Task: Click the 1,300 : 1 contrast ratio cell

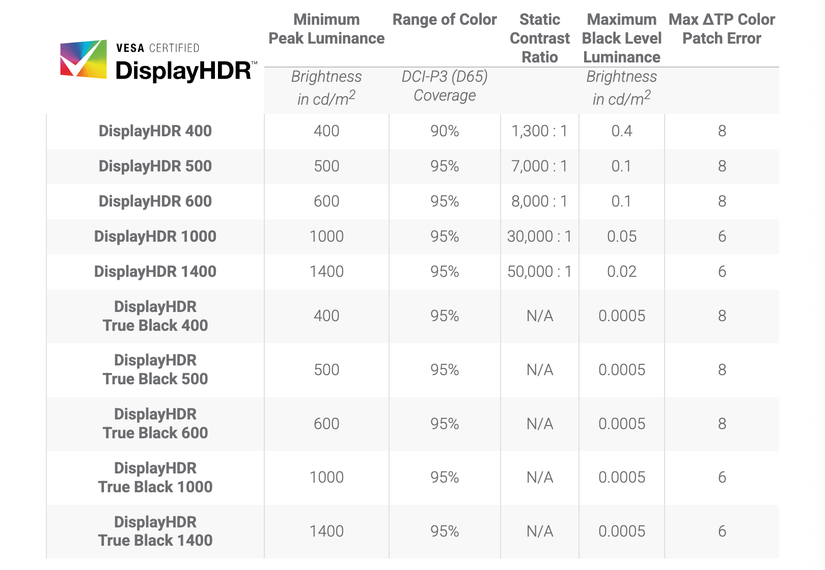Action: pyautogui.click(x=540, y=131)
